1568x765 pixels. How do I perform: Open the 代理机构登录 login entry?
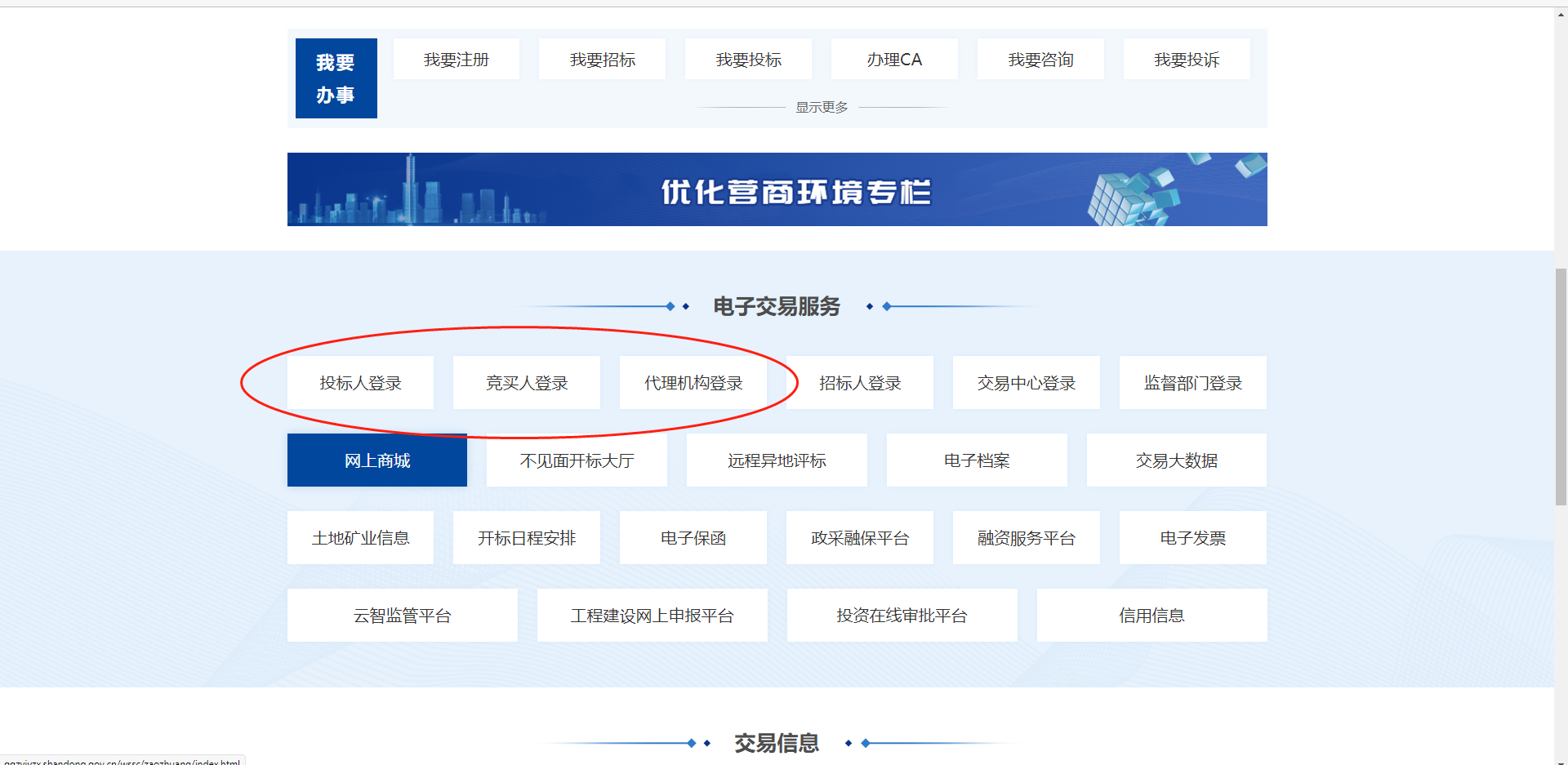pyautogui.click(x=693, y=382)
